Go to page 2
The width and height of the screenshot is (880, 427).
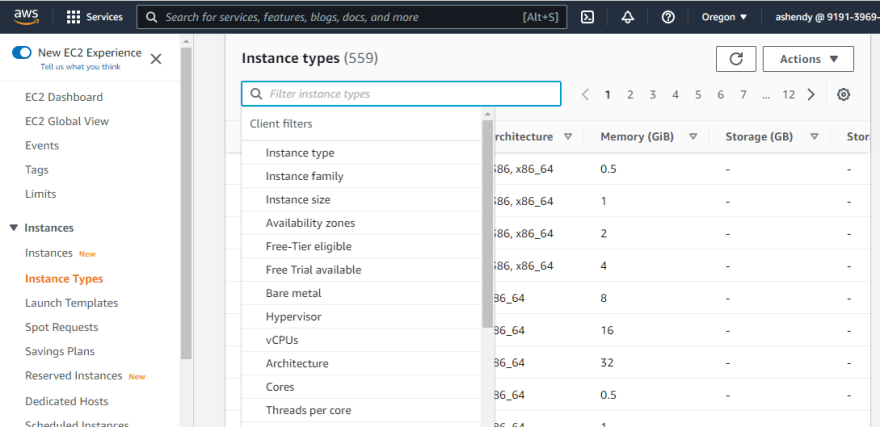(630, 95)
